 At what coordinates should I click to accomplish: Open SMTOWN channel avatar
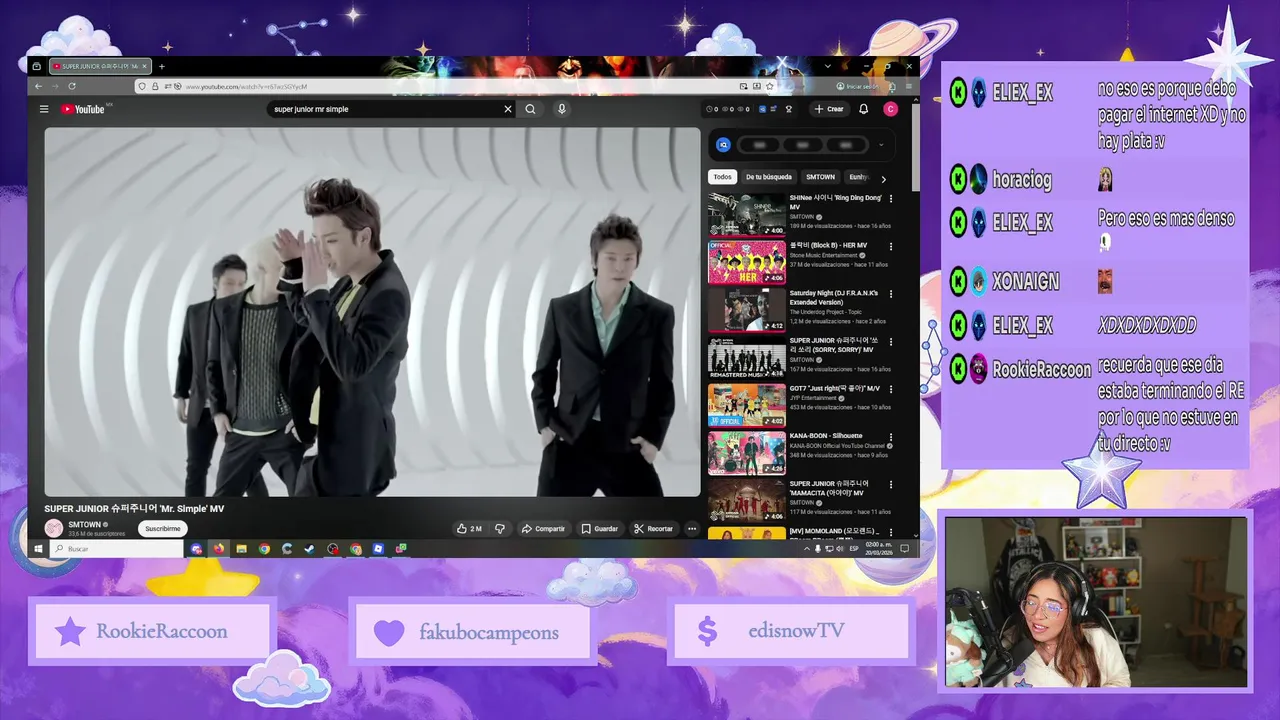54,528
